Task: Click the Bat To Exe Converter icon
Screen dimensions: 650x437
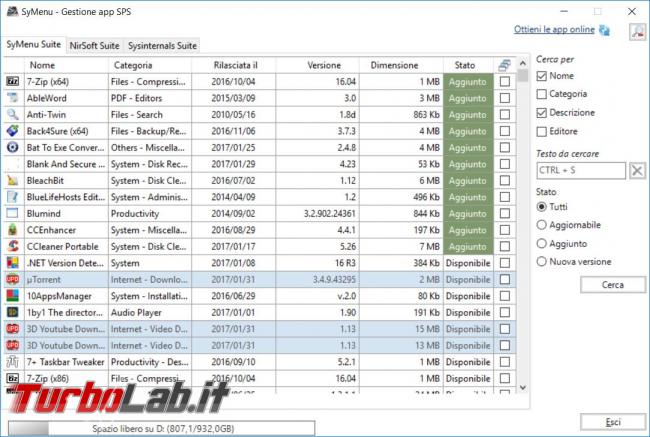Action: pos(13,148)
